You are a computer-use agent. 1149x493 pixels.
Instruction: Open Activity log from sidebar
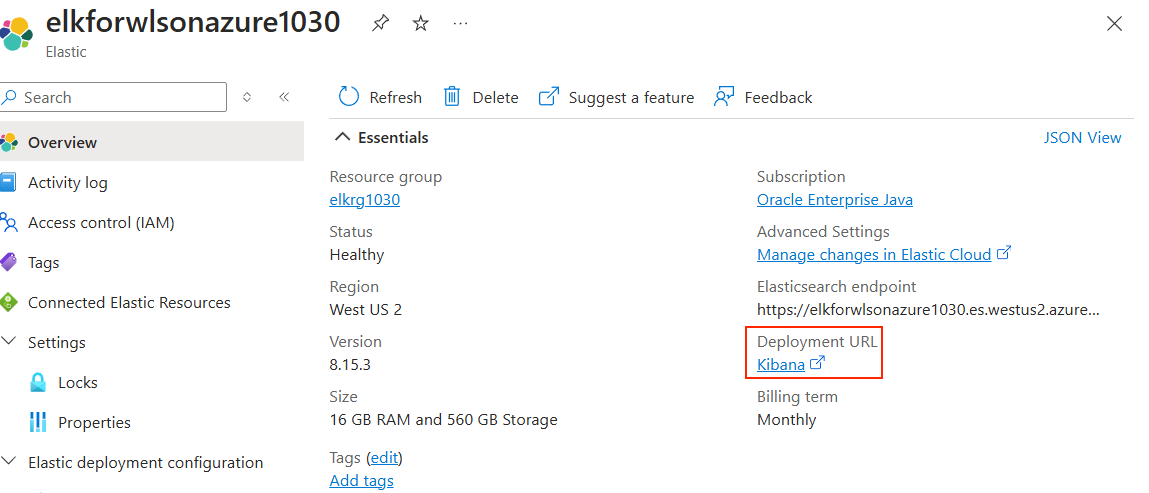pyautogui.click(x=67, y=182)
